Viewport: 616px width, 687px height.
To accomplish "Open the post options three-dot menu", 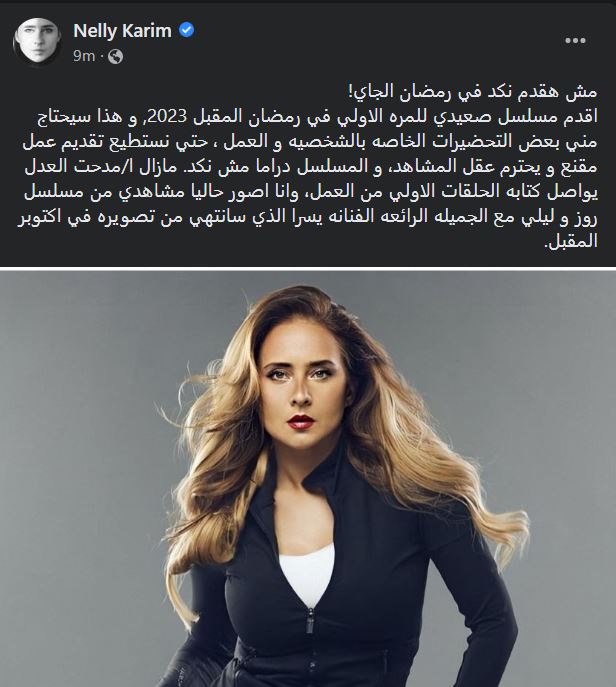I will (575, 40).
